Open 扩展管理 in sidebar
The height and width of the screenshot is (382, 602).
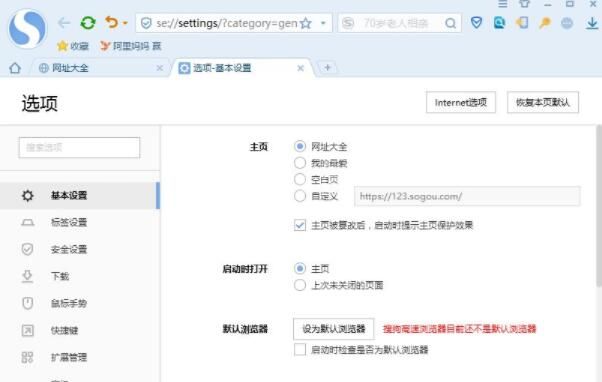pyautogui.click(x=80, y=357)
